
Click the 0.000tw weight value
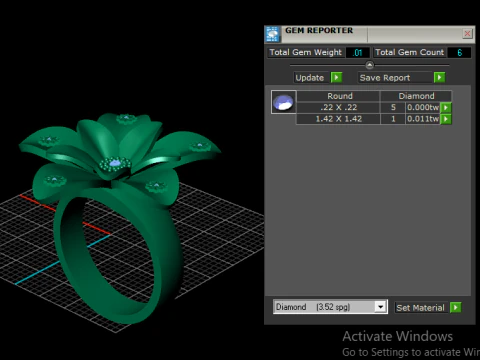point(423,107)
